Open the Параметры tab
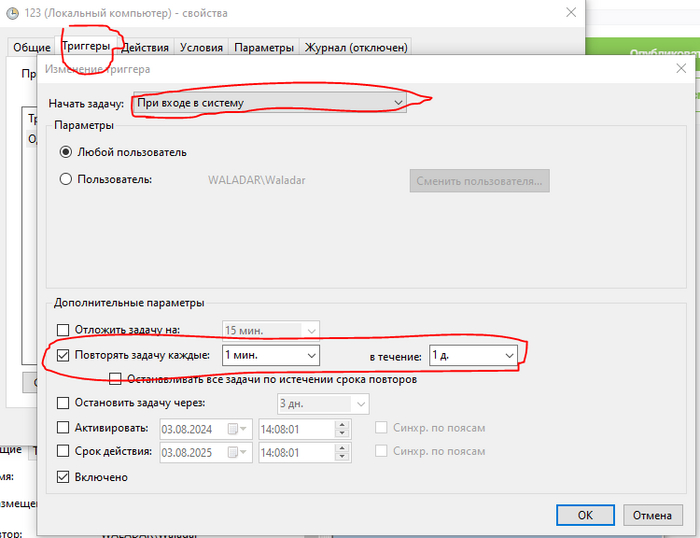Viewport: 700px width, 538px height. click(x=264, y=47)
